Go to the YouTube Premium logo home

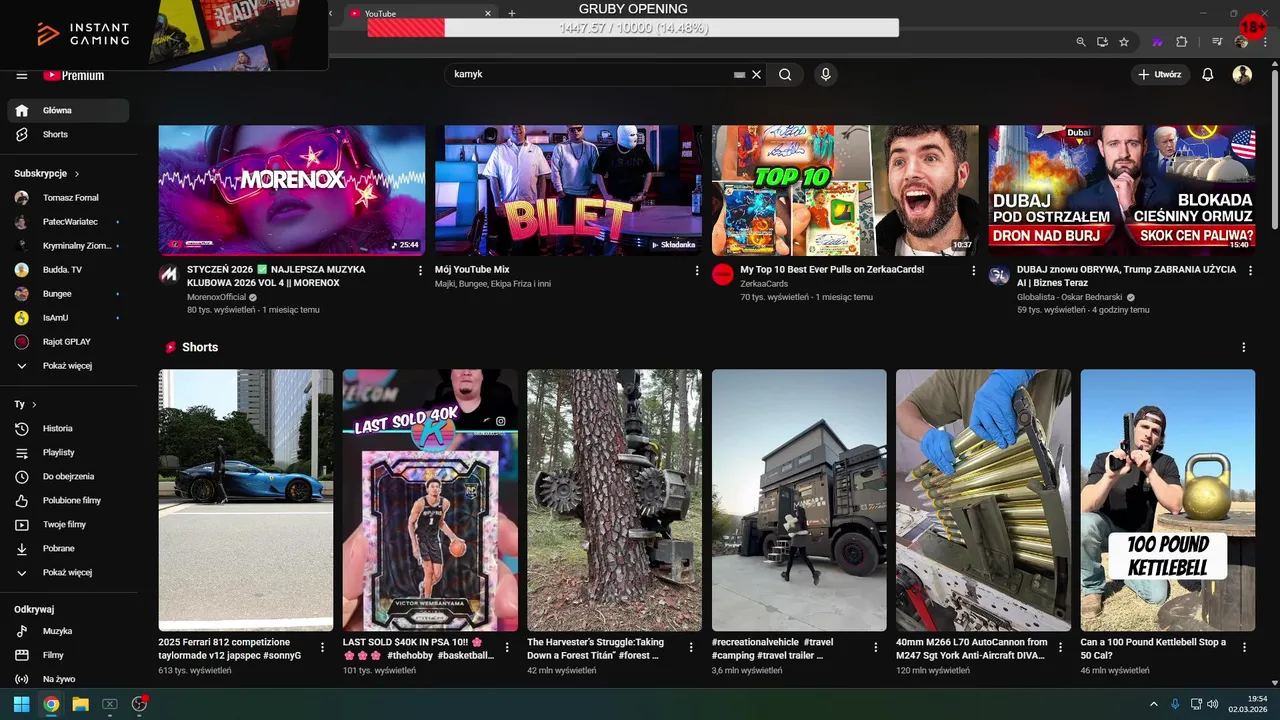73,75
